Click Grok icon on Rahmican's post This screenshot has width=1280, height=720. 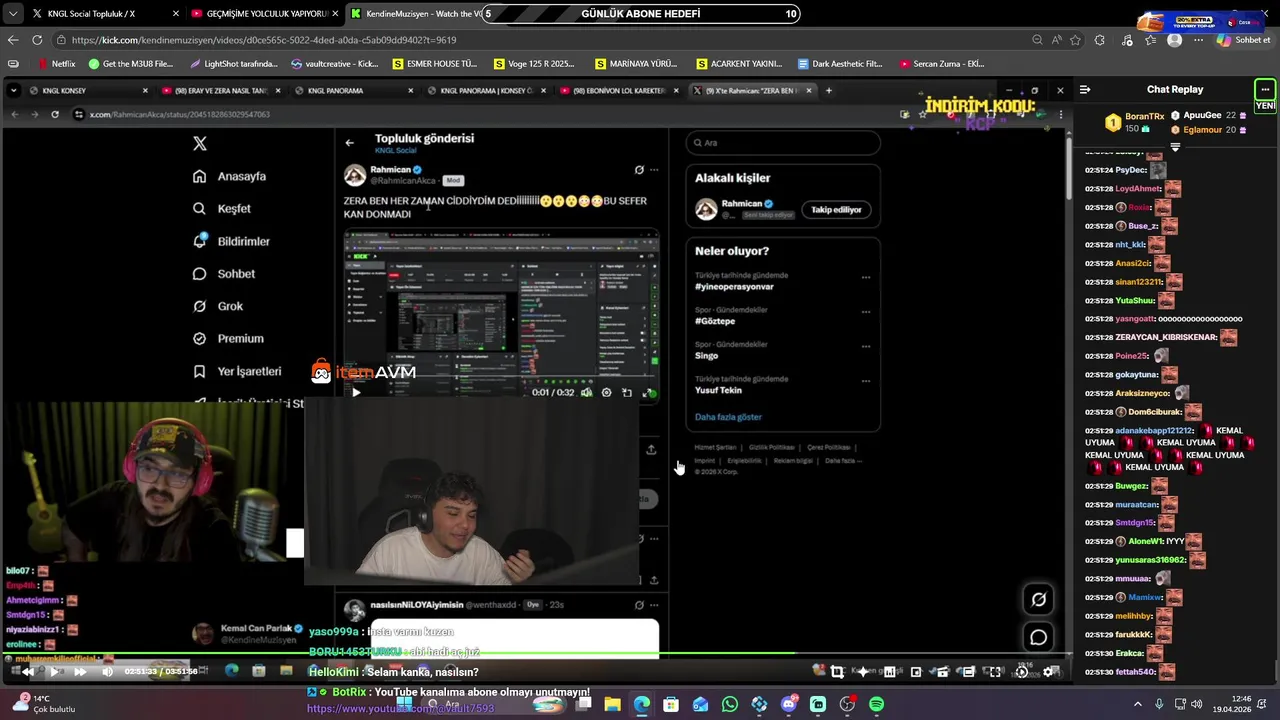[639, 170]
